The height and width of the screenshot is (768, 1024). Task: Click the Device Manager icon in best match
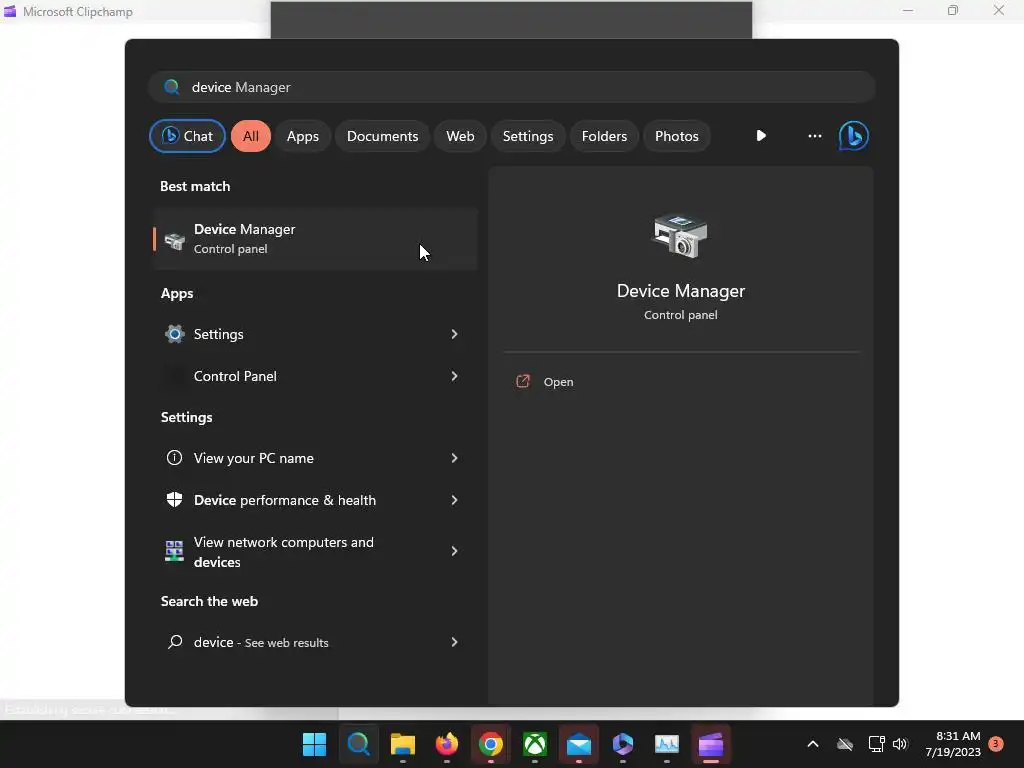(174, 240)
